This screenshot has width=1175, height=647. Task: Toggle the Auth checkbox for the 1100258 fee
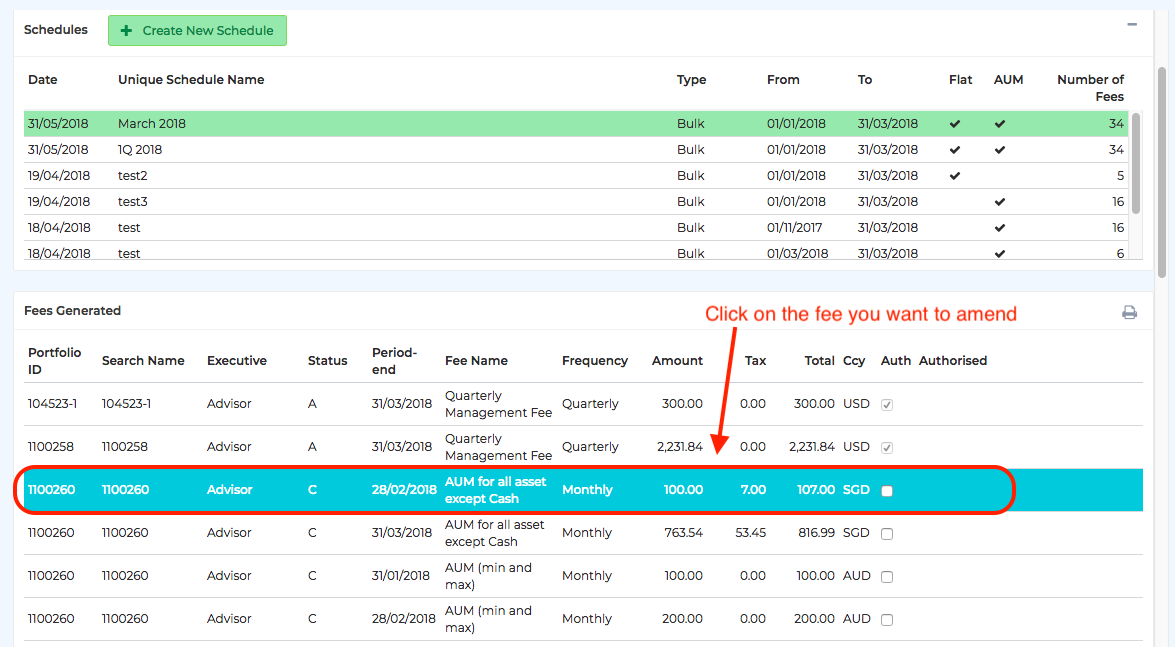(x=887, y=448)
